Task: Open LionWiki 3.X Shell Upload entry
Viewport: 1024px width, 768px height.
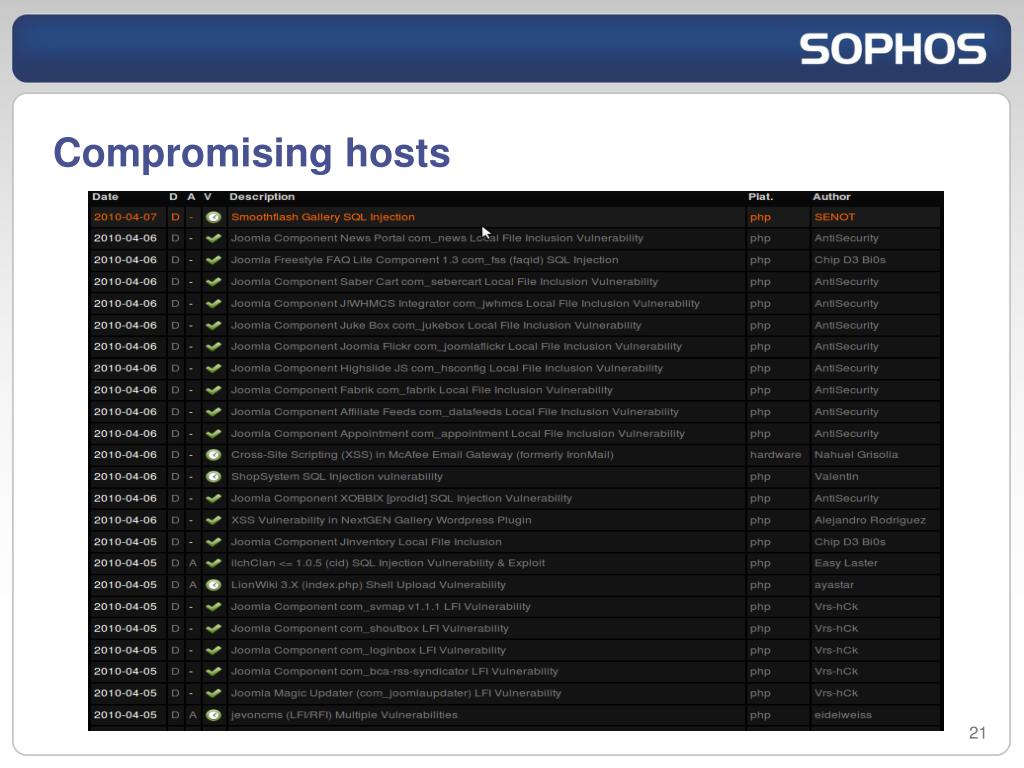Action: point(368,585)
